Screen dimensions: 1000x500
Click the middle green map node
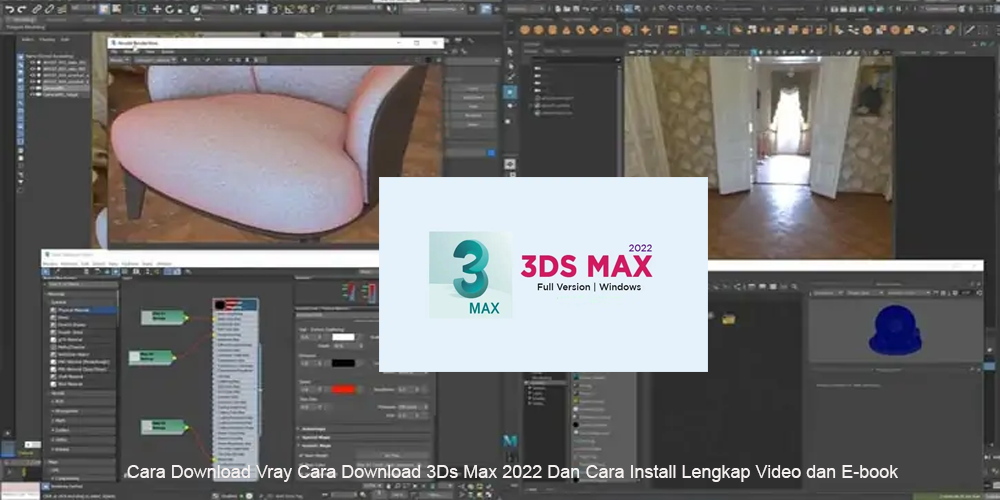151,357
